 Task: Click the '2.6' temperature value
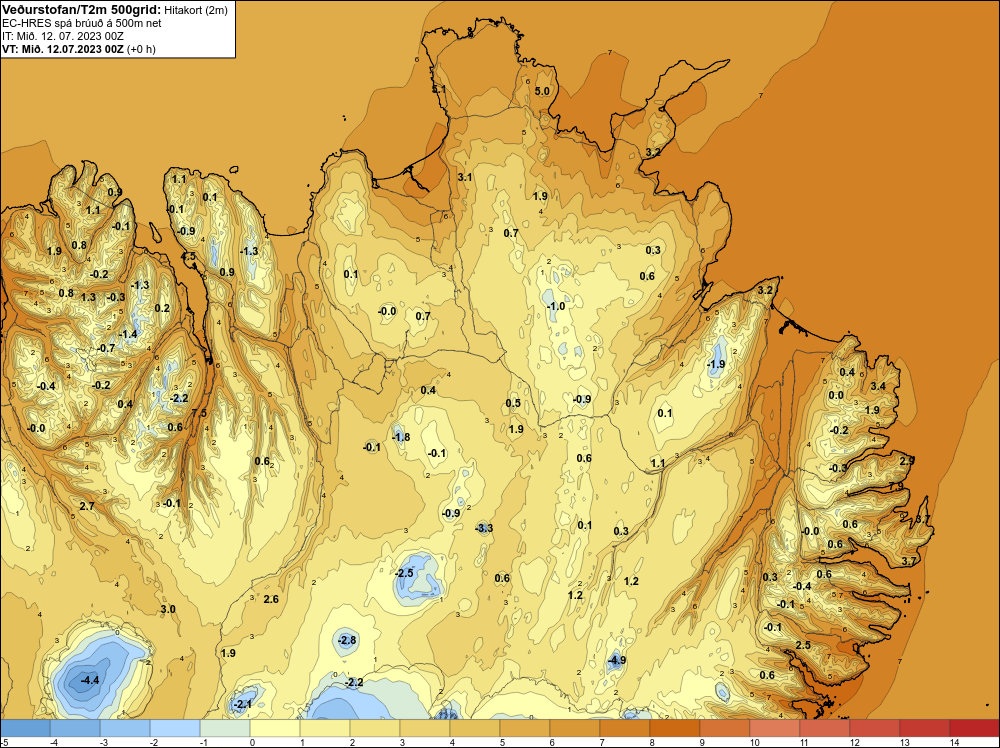click(271, 599)
